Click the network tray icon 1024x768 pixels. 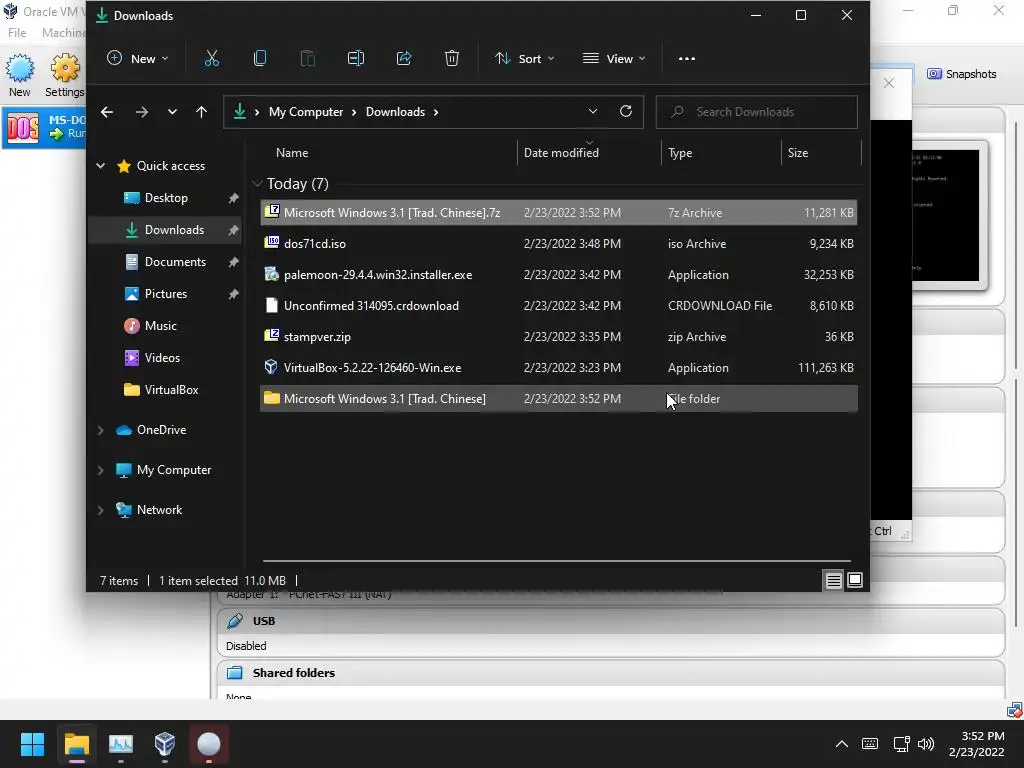(x=902, y=744)
